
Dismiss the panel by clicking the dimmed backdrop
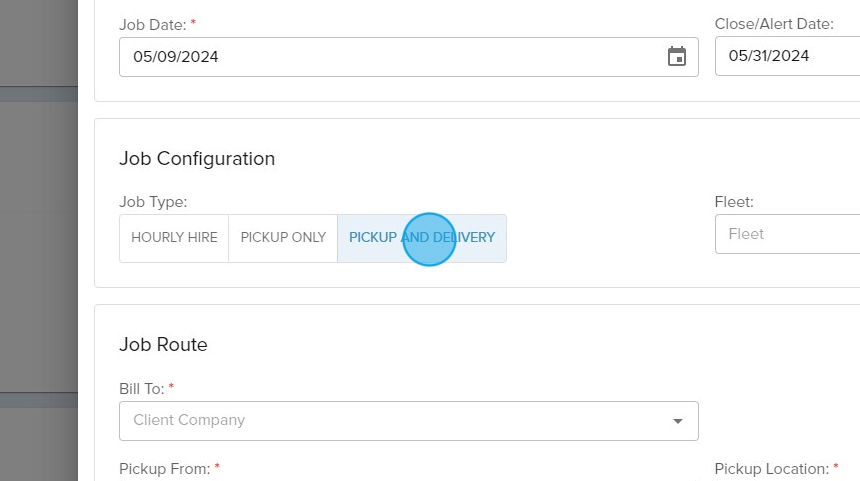point(38,240)
